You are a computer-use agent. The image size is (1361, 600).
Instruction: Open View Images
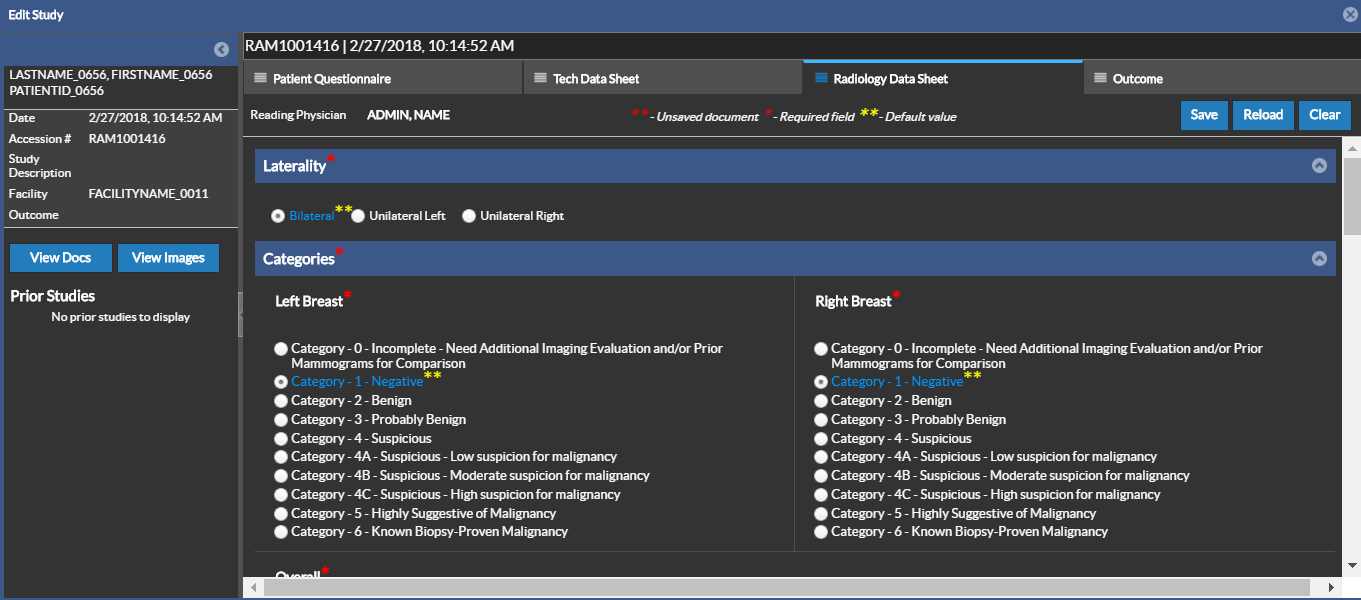(168, 258)
